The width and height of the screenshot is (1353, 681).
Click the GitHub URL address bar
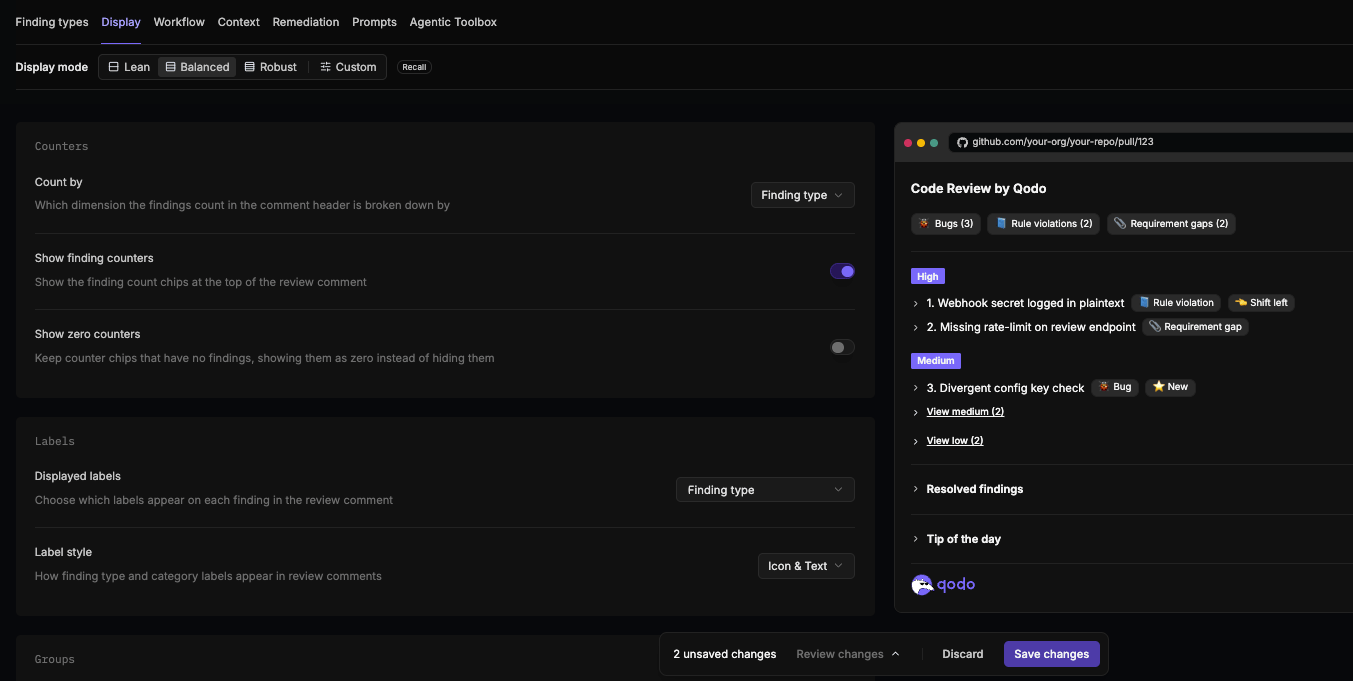click(1150, 142)
